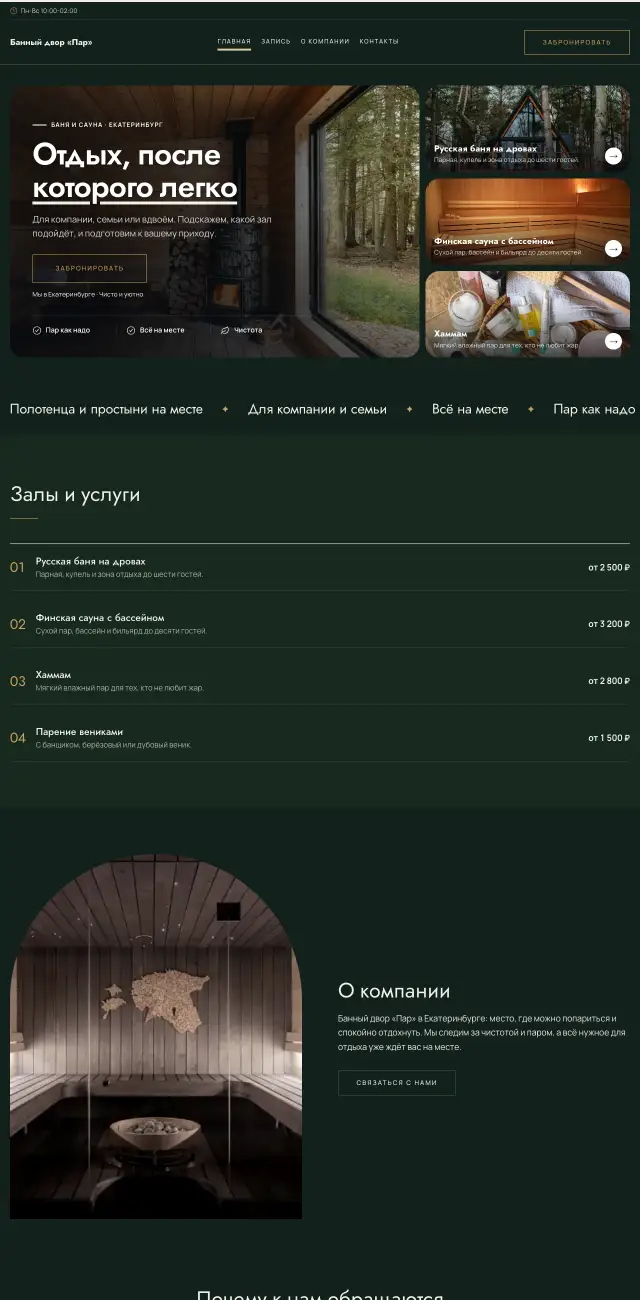Click marquee text Для компании и семьи
The height and width of the screenshot is (1300, 640).
point(317,409)
